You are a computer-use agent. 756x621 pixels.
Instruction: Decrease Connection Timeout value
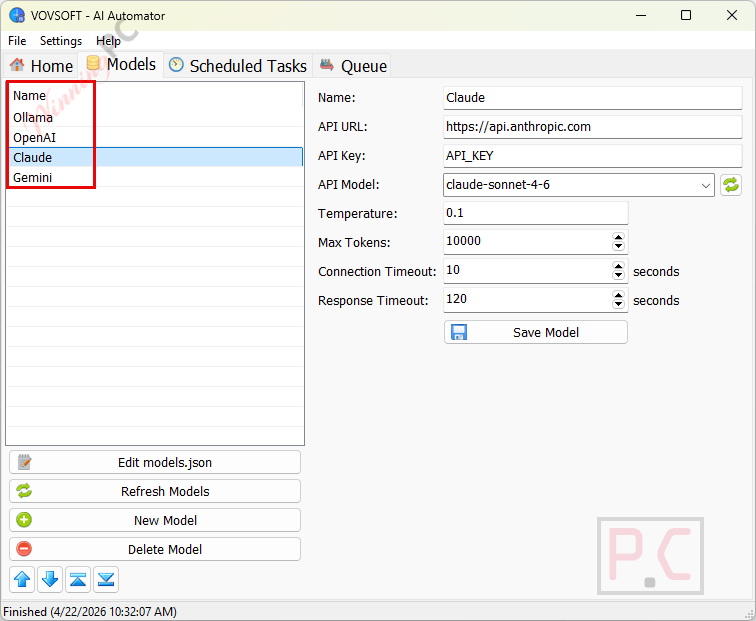pyautogui.click(x=619, y=275)
